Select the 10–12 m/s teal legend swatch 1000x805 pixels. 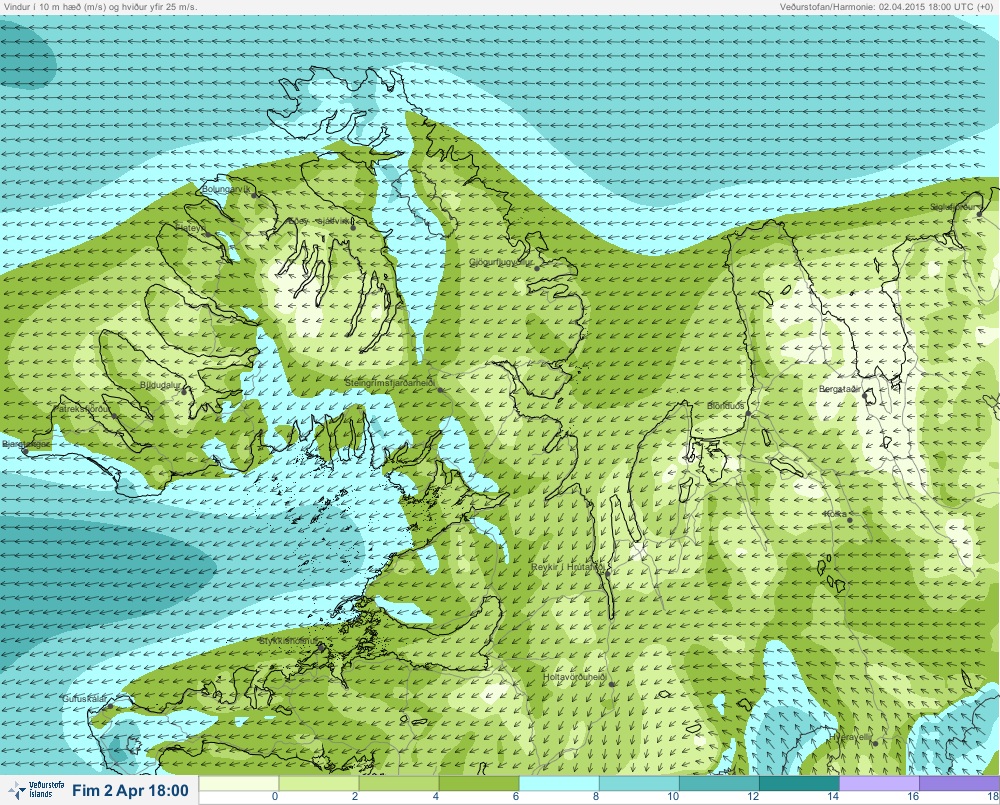coord(719,783)
